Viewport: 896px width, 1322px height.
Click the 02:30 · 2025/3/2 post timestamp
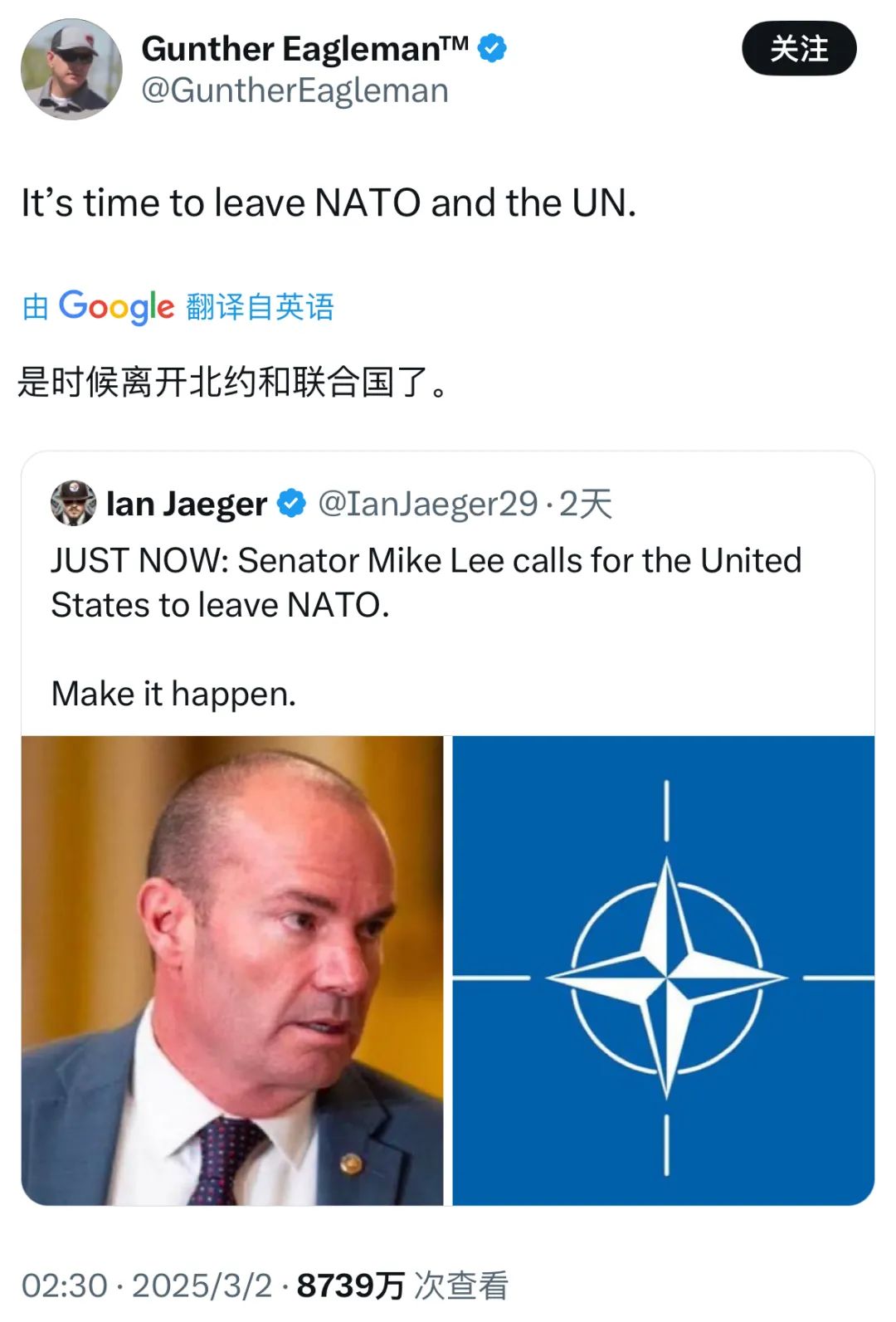click(x=147, y=1285)
